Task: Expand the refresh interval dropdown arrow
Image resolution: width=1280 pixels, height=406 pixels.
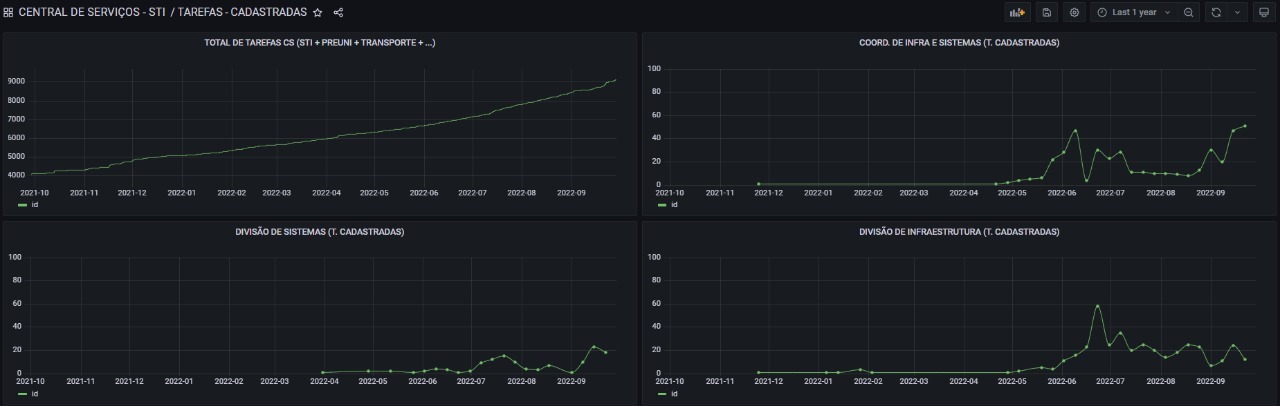Action: click(x=1238, y=12)
